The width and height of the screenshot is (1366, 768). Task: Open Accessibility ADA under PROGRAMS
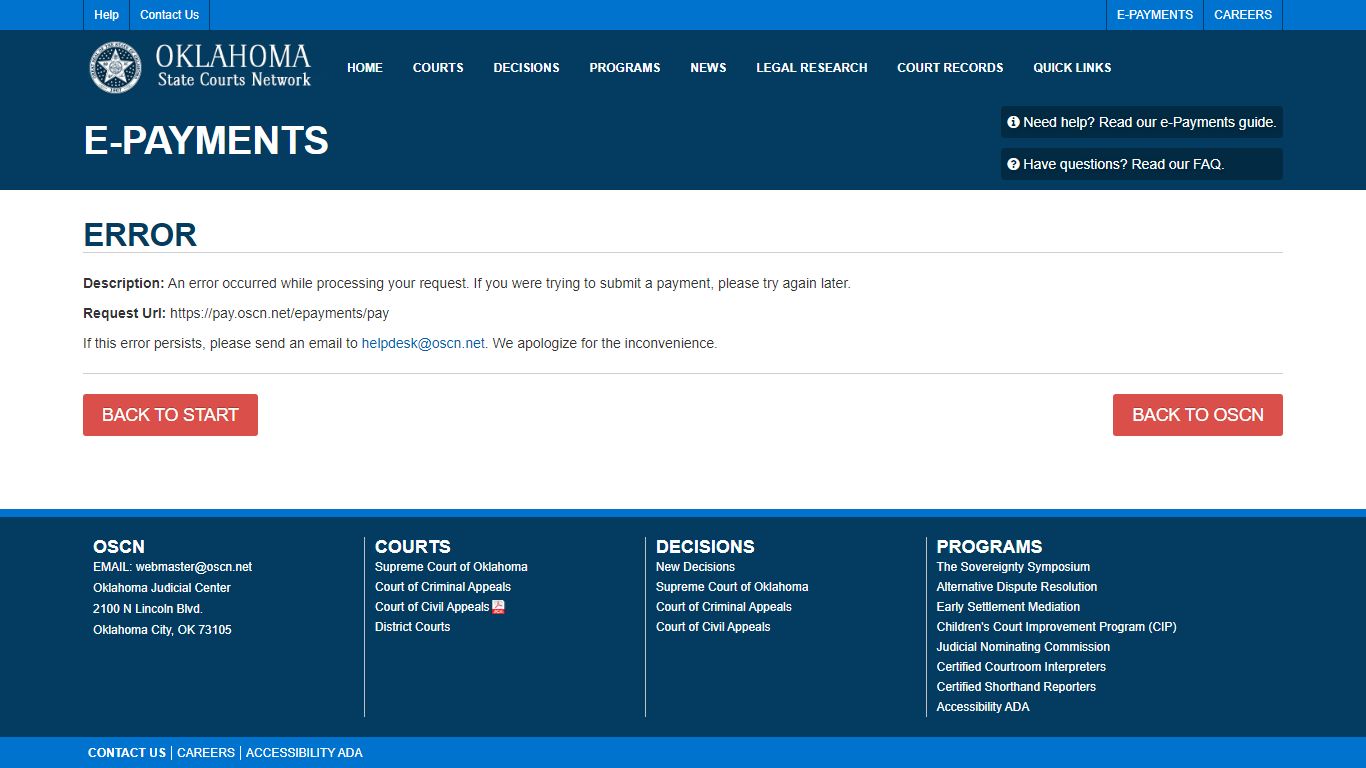pos(983,707)
